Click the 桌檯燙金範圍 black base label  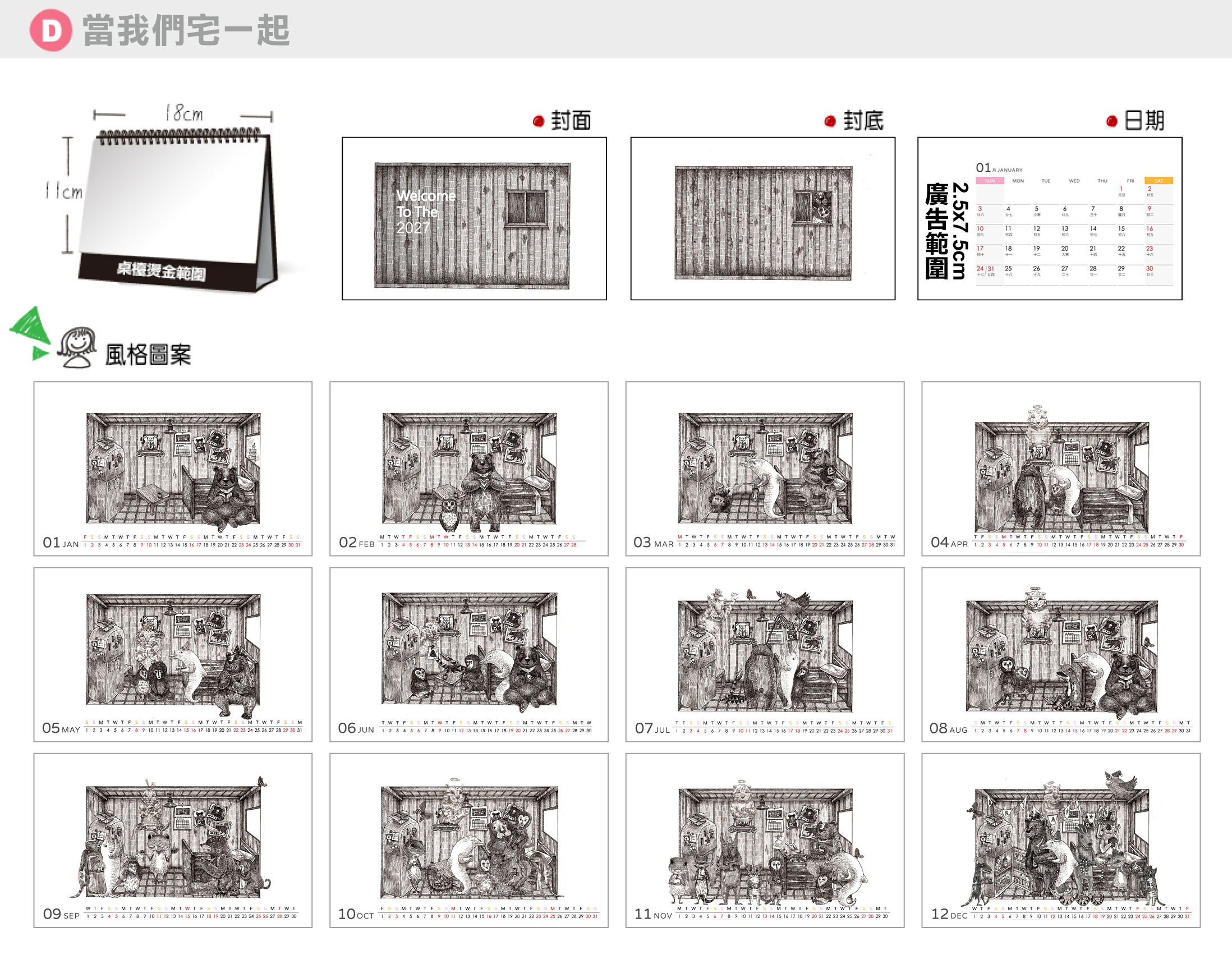(x=162, y=271)
